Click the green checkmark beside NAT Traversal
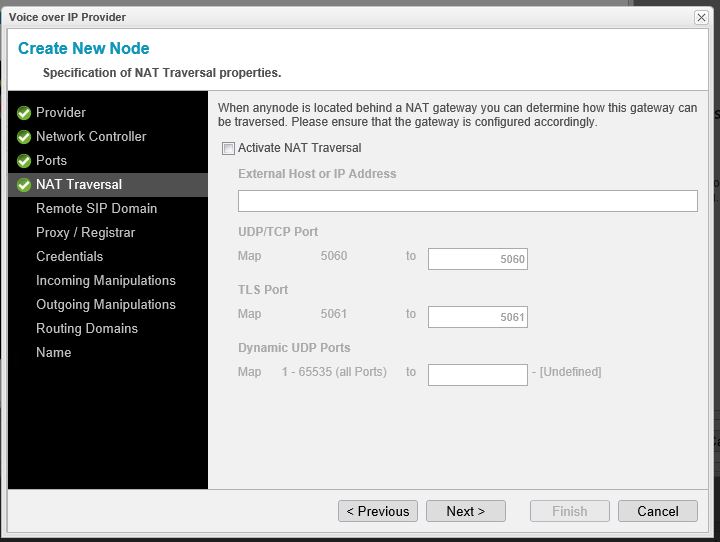 point(24,185)
